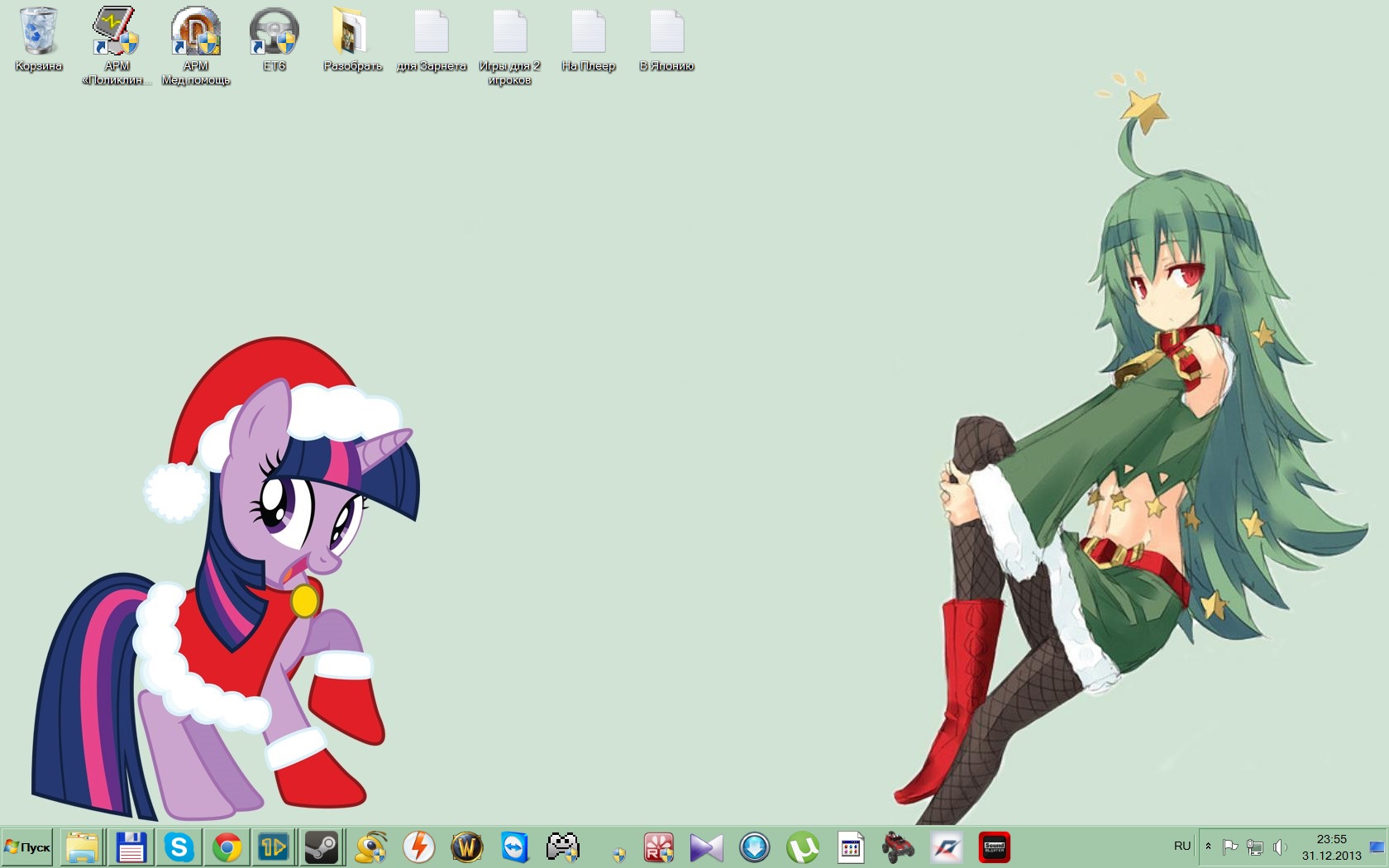Open Action Center flag in the tray
Image resolution: width=1389 pixels, height=868 pixels.
[1230, 847]
